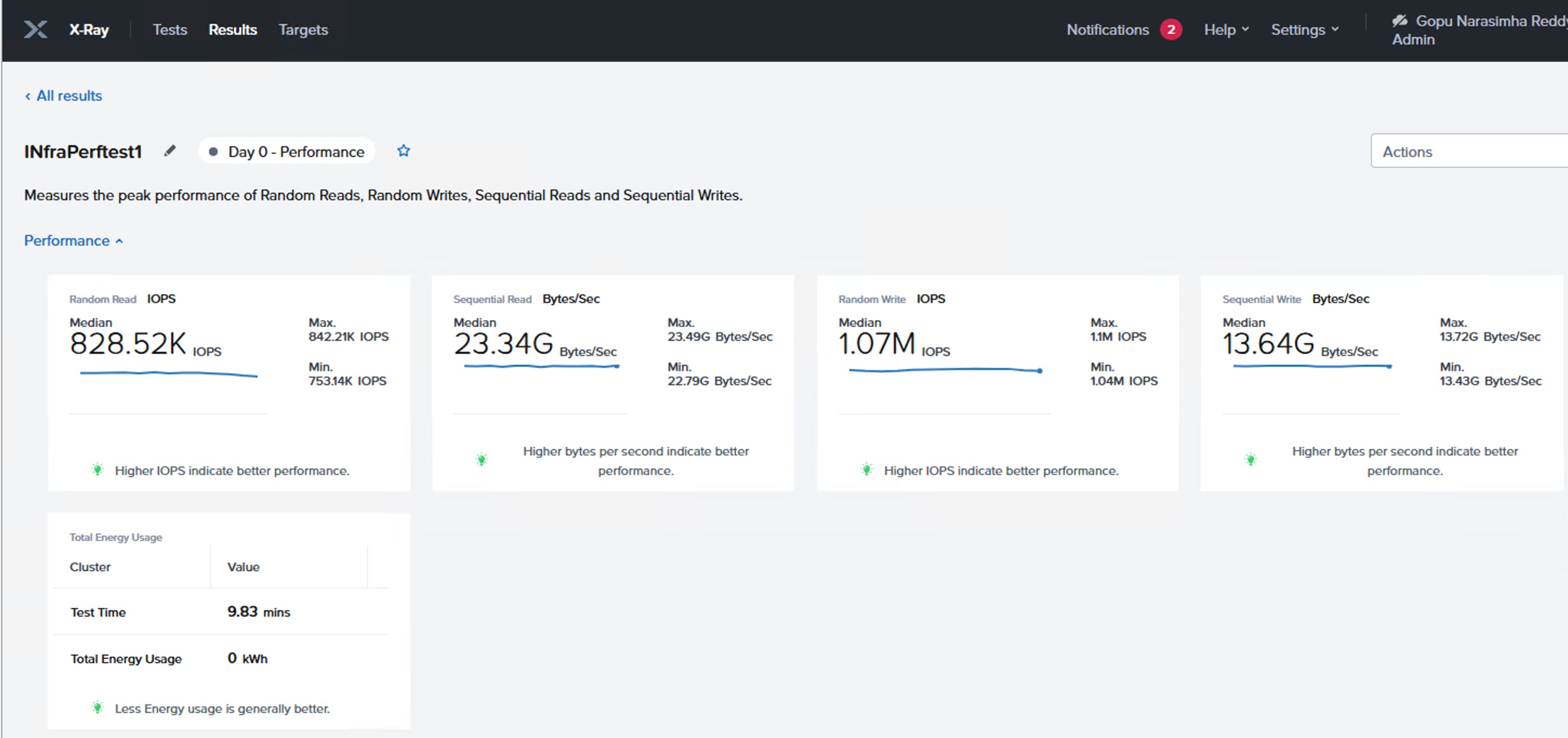This screenshot has height=738, width=1568.
Task: Click the Day 0 - Performance tag
Action: [287, 151]
